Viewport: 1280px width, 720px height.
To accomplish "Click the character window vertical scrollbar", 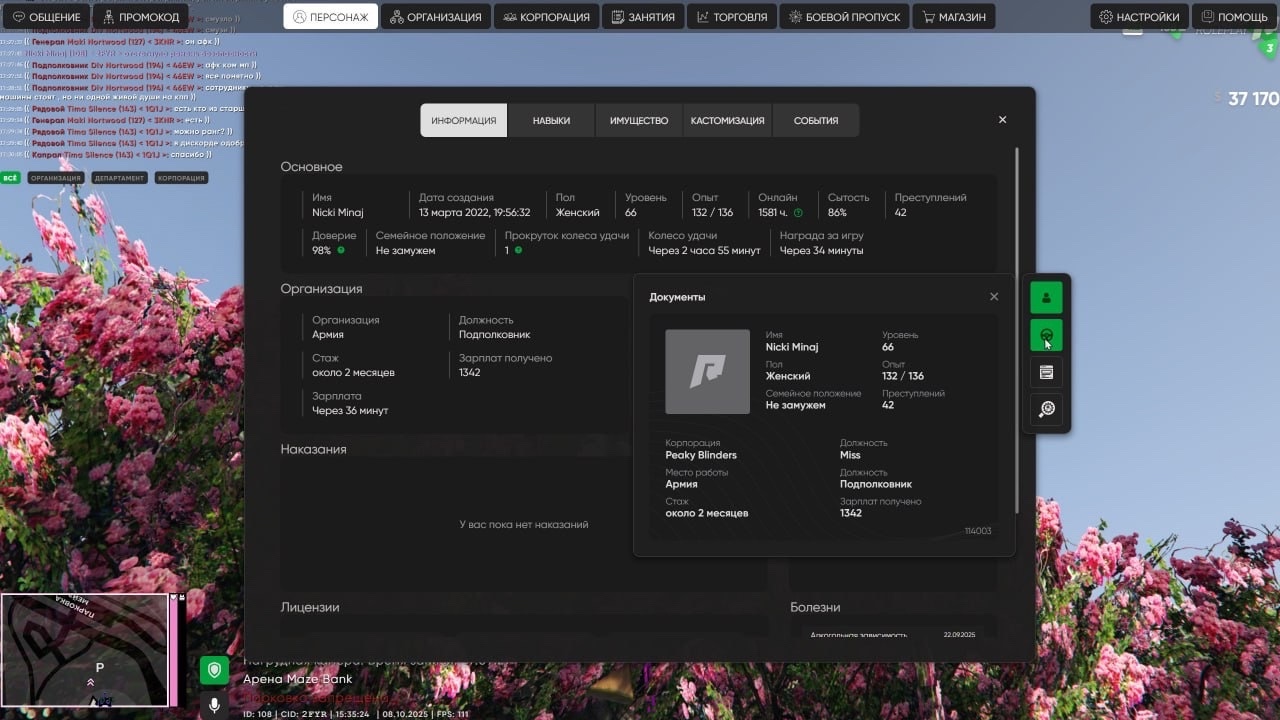I will pos(1017,330).
